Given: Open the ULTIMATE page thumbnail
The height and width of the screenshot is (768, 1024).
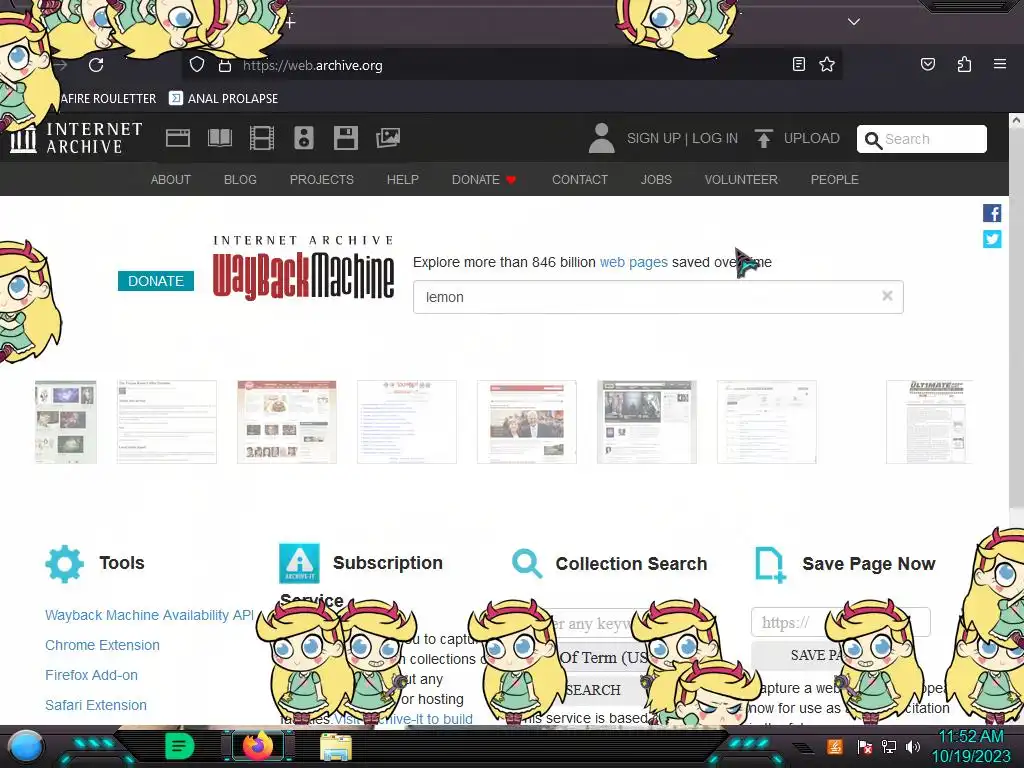Looking at the screenshot, I should [x=929, y=422].
